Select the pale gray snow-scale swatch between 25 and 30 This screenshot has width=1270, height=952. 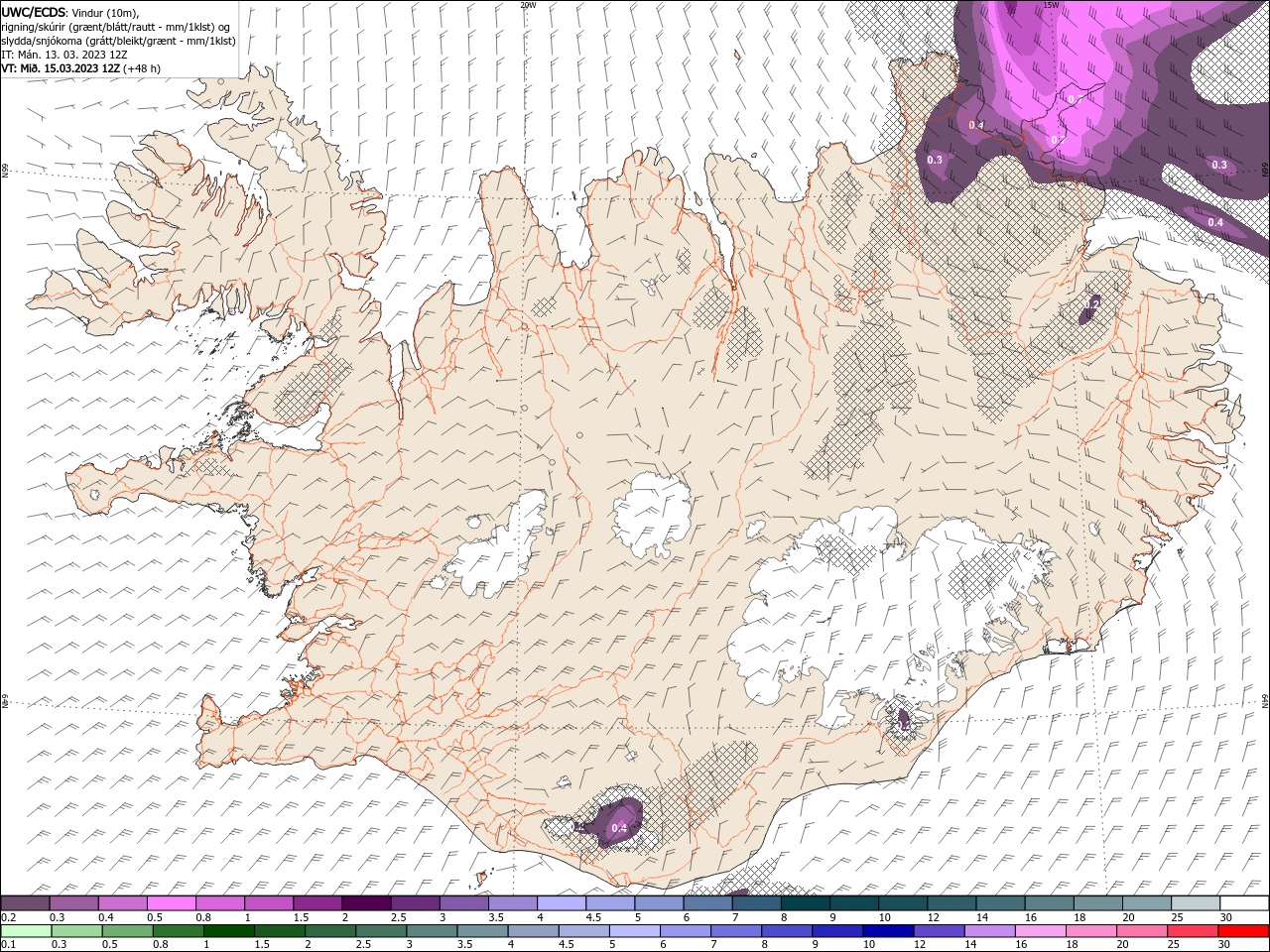(1196, 903)
